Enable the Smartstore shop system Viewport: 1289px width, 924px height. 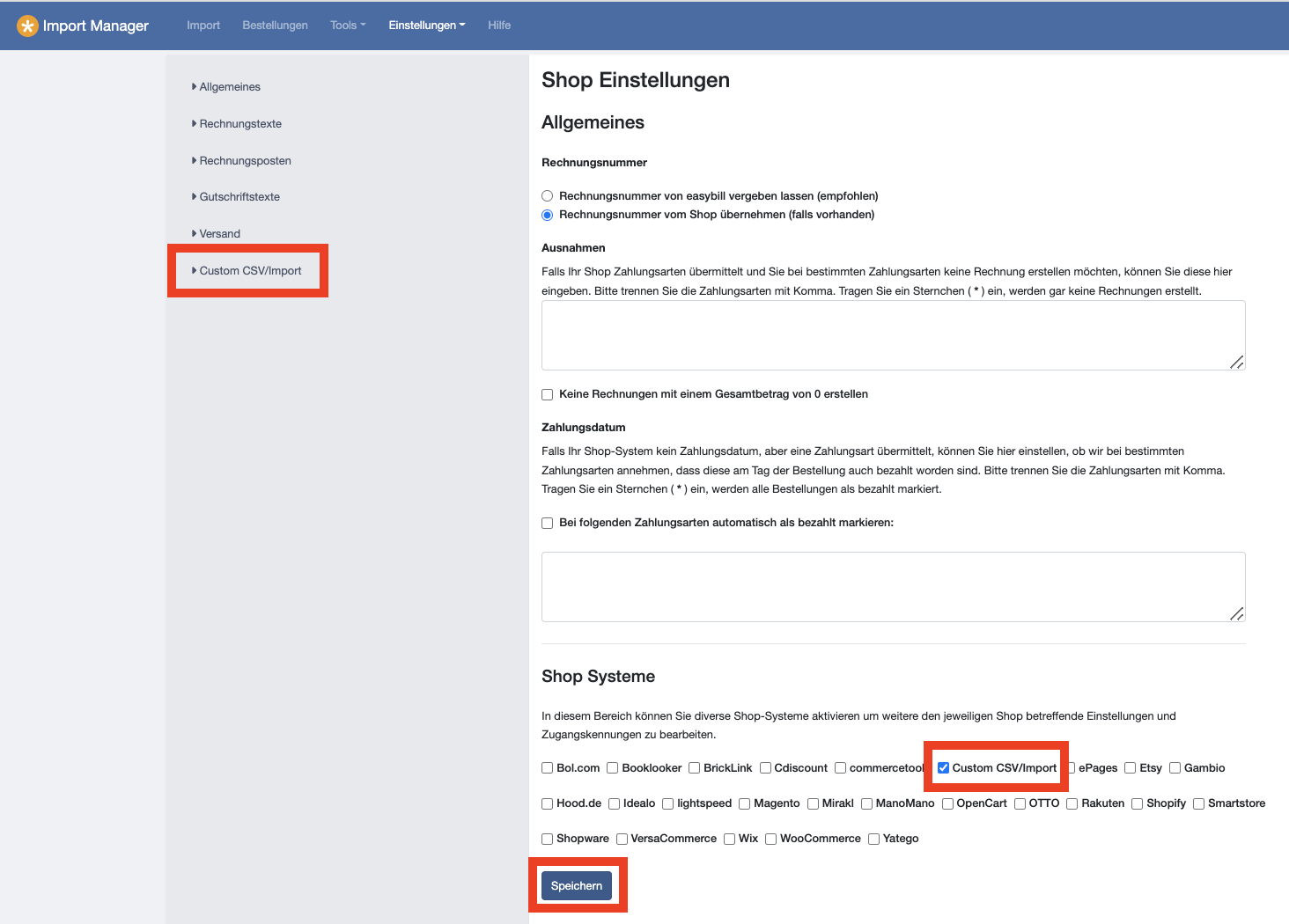[1198, 803]
